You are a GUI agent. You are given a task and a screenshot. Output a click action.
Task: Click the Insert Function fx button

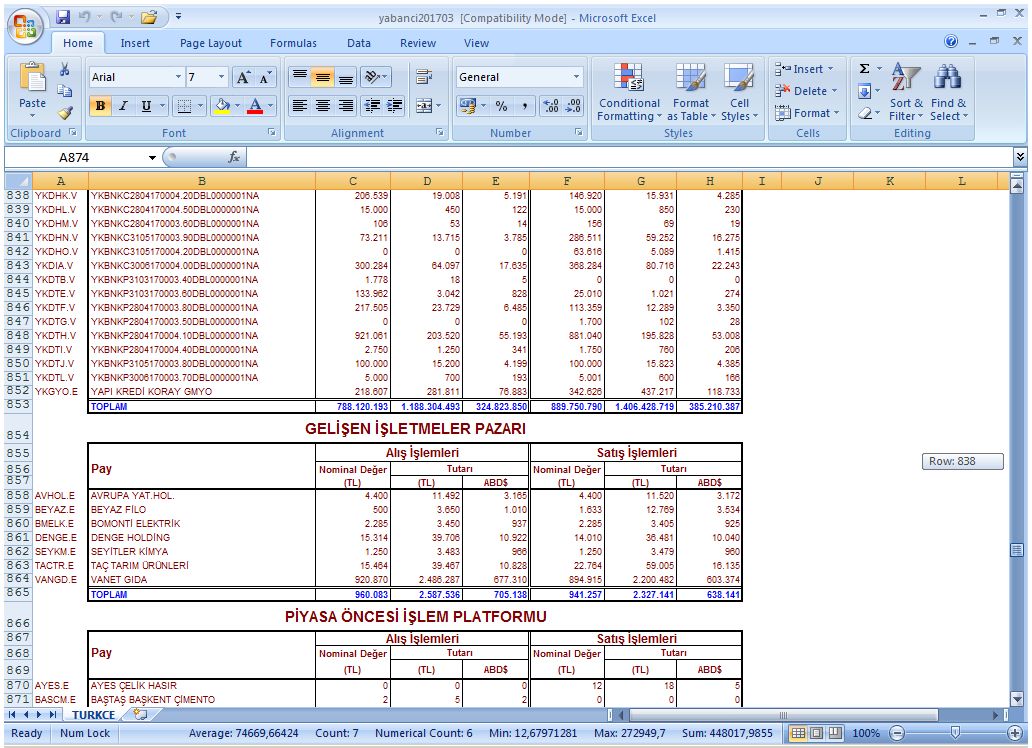pyautogui.click(x=234, y=157)
